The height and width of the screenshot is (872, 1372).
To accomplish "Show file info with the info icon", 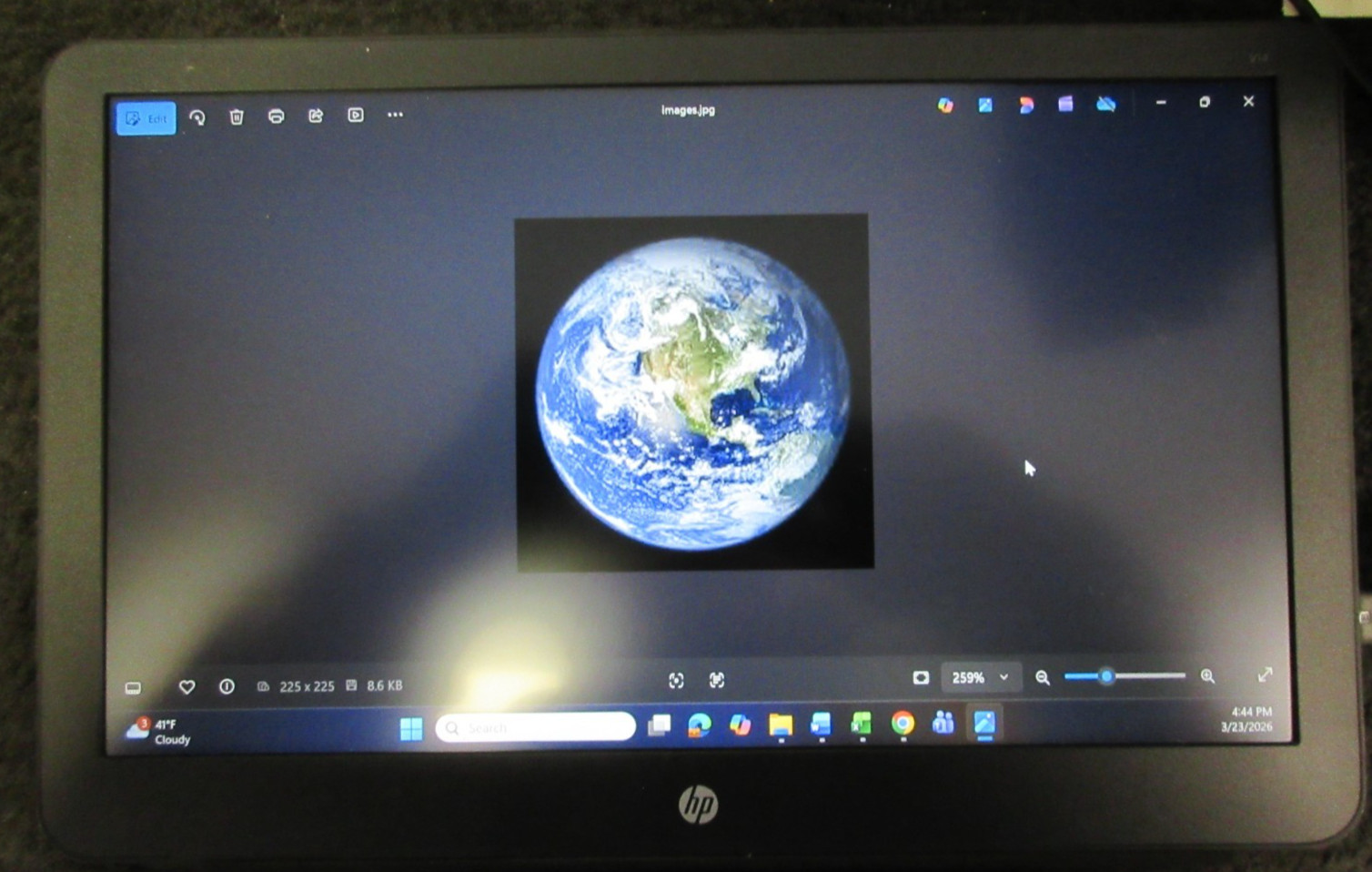I will (x=227, y=686).
